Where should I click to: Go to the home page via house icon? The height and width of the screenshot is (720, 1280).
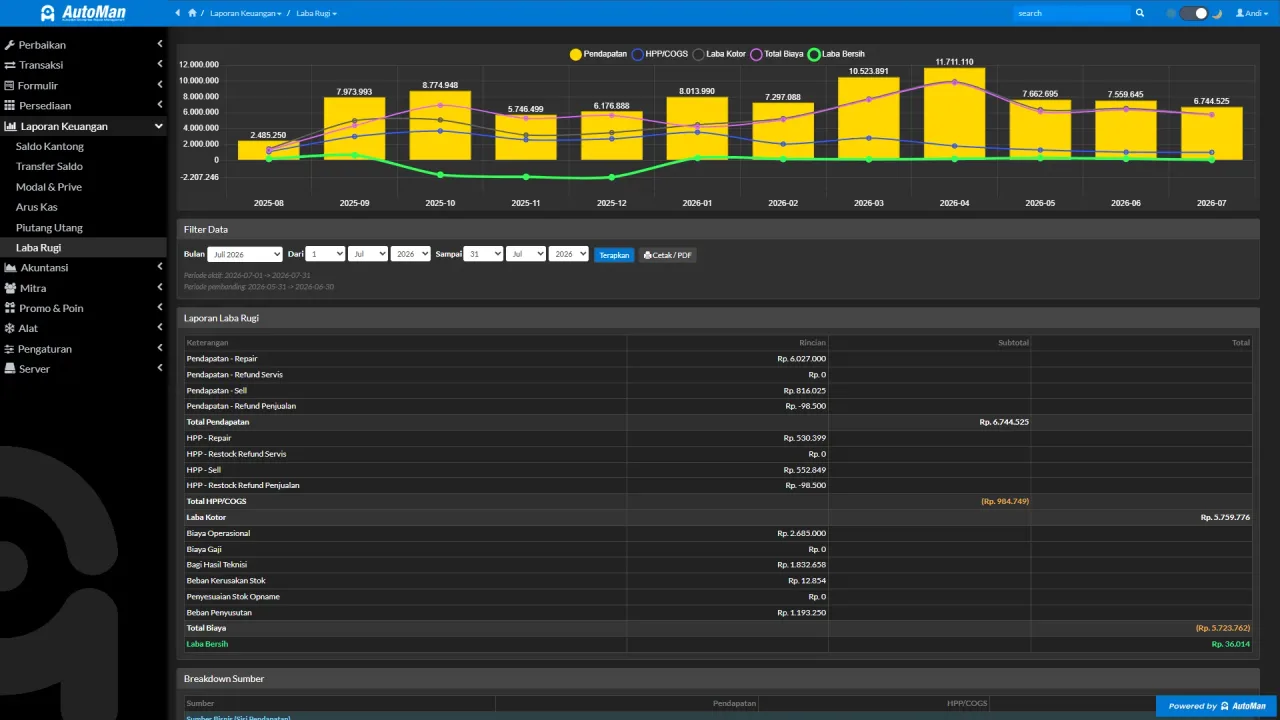[x=192, y=13]
